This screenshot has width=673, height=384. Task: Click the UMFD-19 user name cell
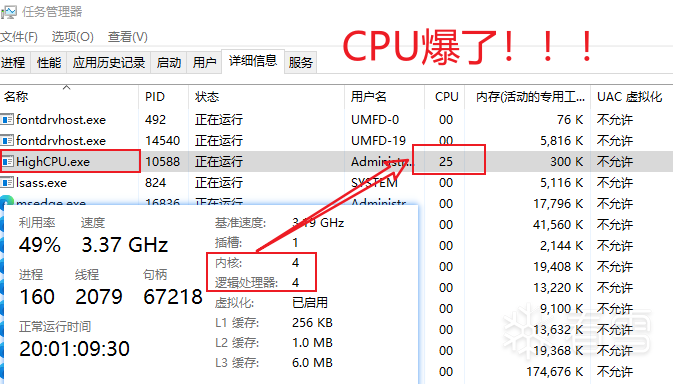(378, 140)
